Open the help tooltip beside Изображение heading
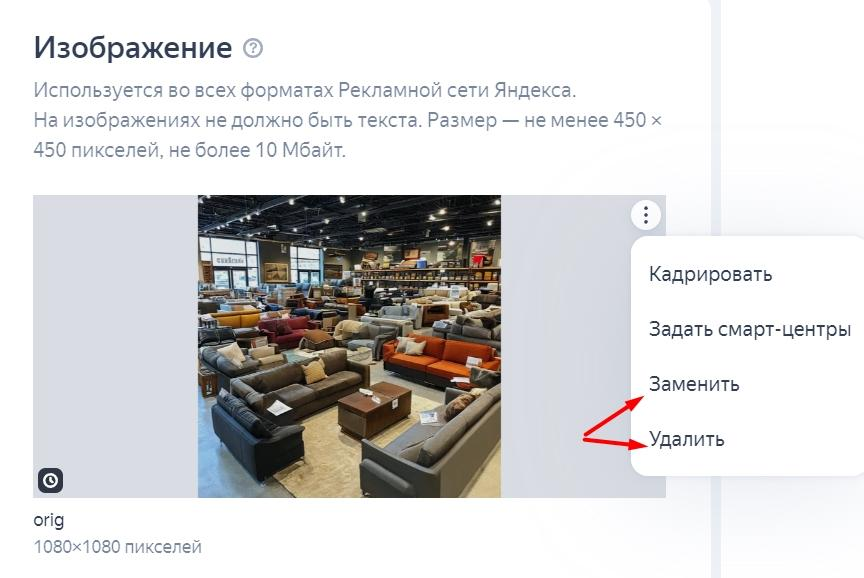 click(x=253, y=48)
